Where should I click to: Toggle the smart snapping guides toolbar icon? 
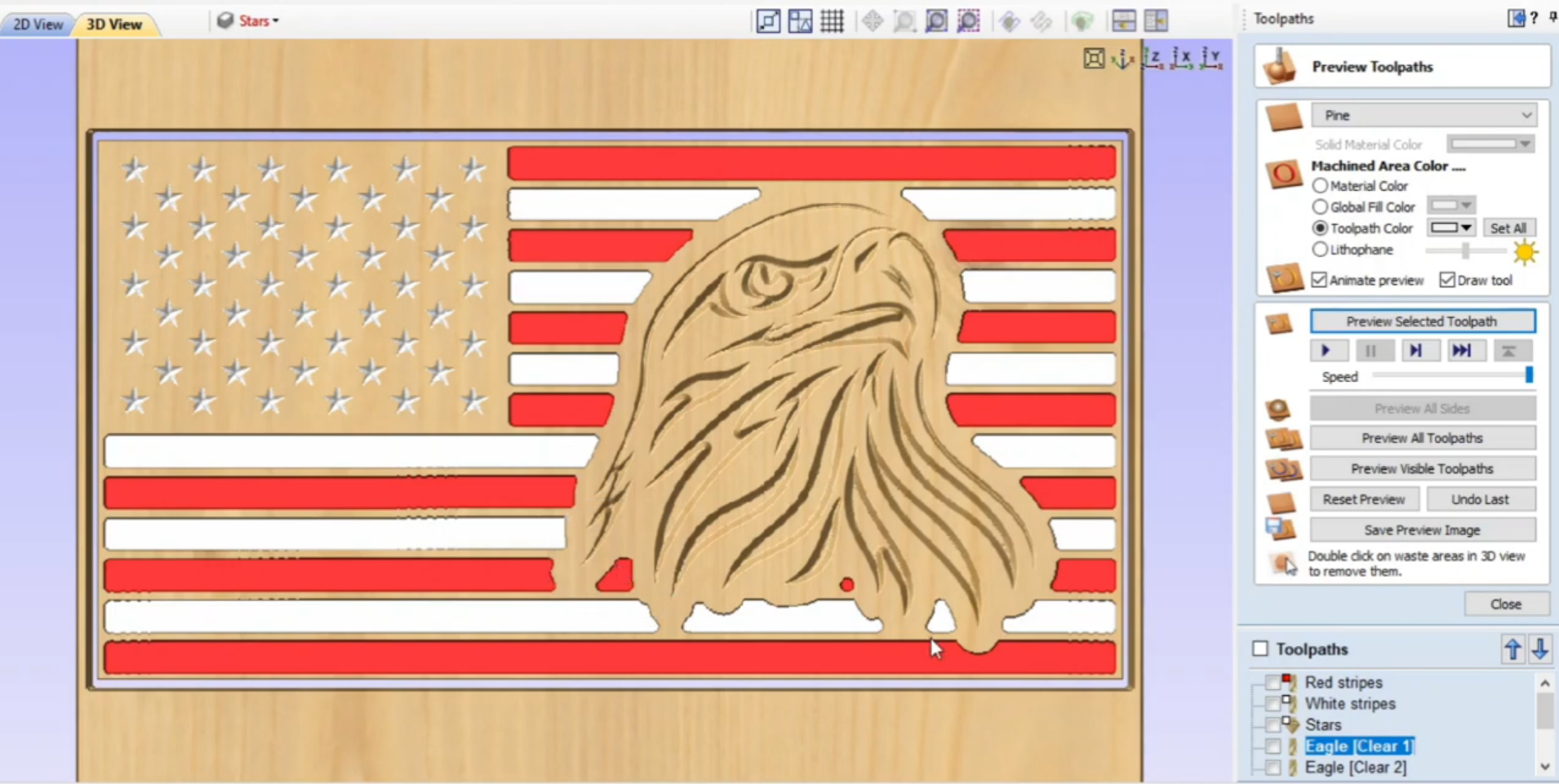(800, 21)
